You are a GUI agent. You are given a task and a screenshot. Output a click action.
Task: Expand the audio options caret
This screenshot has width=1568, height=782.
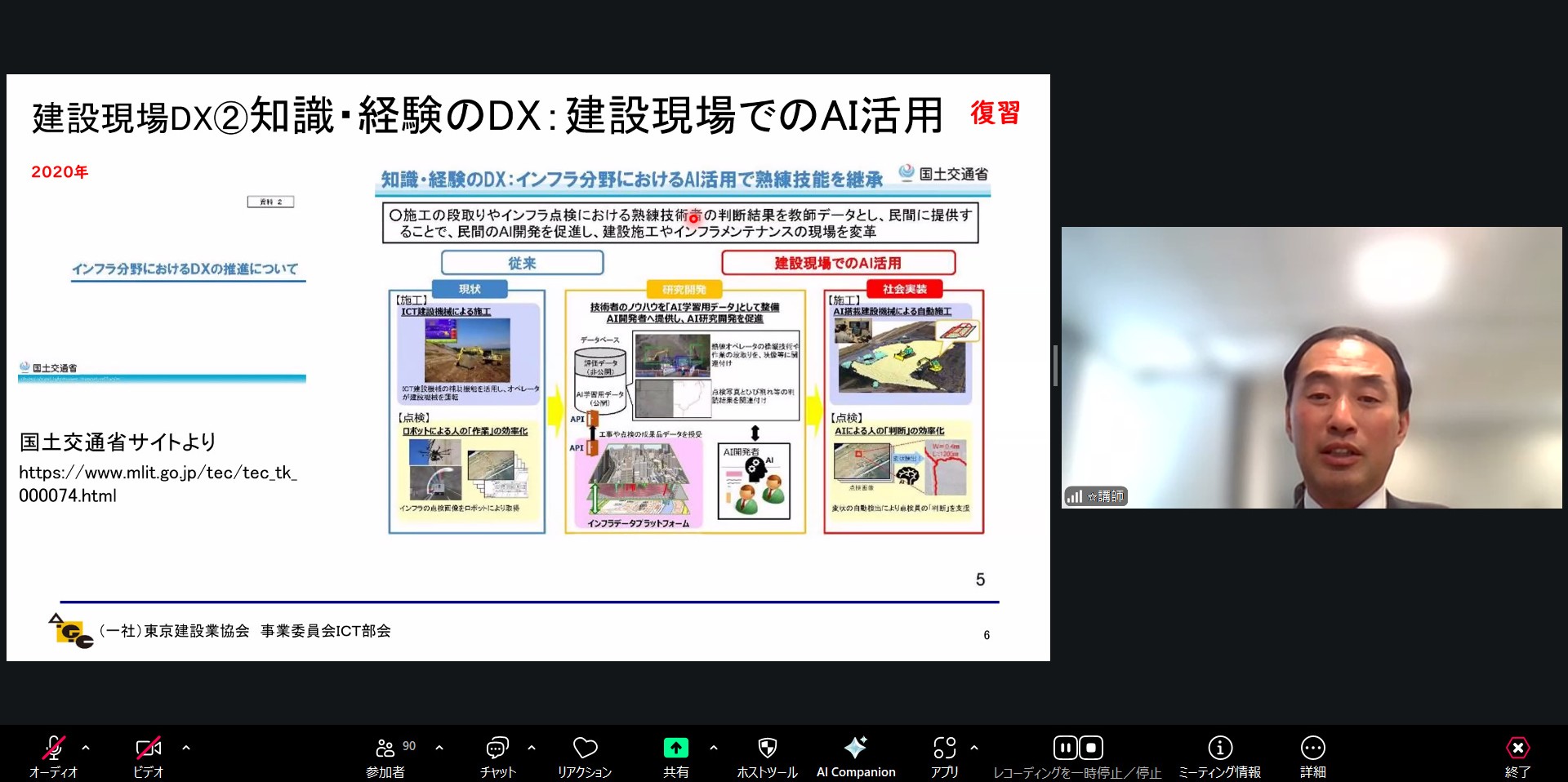pos(86,748)
